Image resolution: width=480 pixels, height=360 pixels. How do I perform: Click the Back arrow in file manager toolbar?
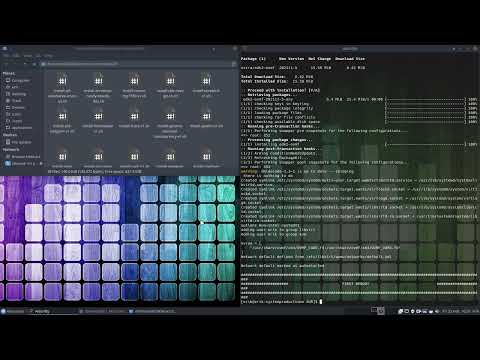[6, 64]
